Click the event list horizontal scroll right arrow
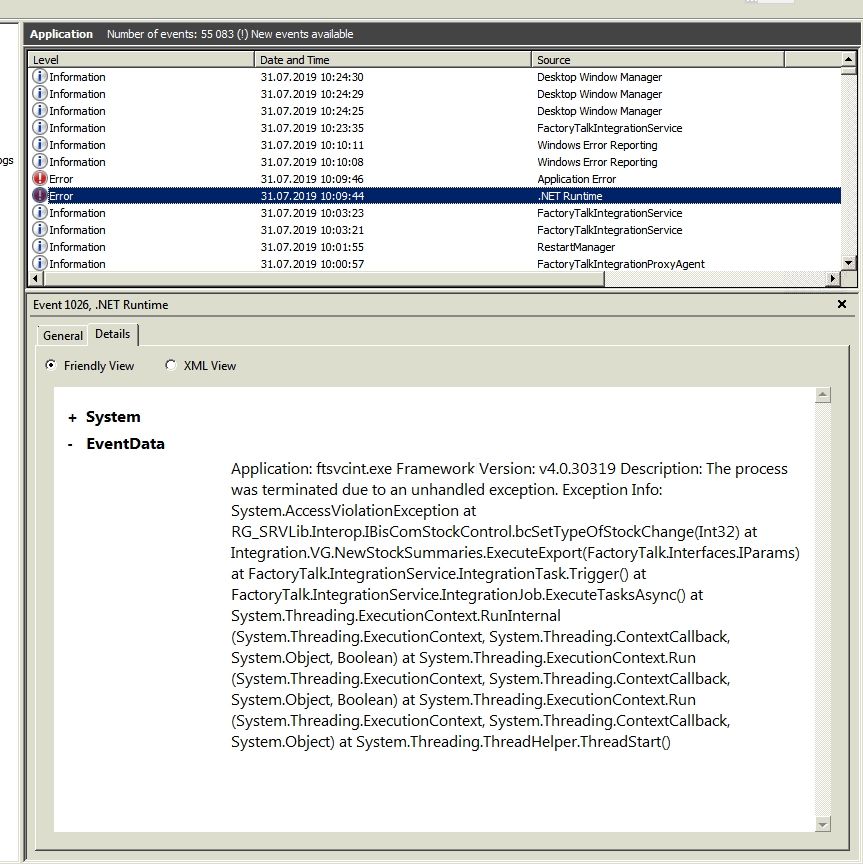 [x=833, y=279]
